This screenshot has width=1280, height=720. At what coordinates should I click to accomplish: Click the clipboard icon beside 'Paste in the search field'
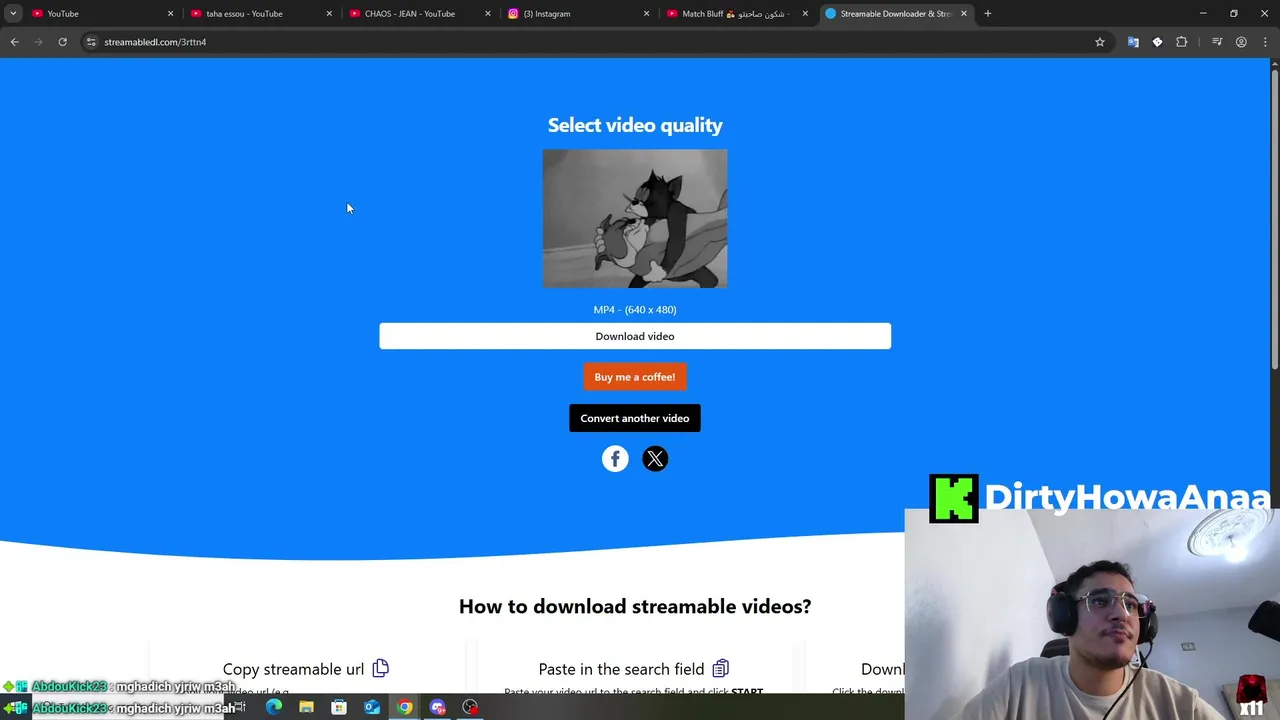tap(720, 668)
